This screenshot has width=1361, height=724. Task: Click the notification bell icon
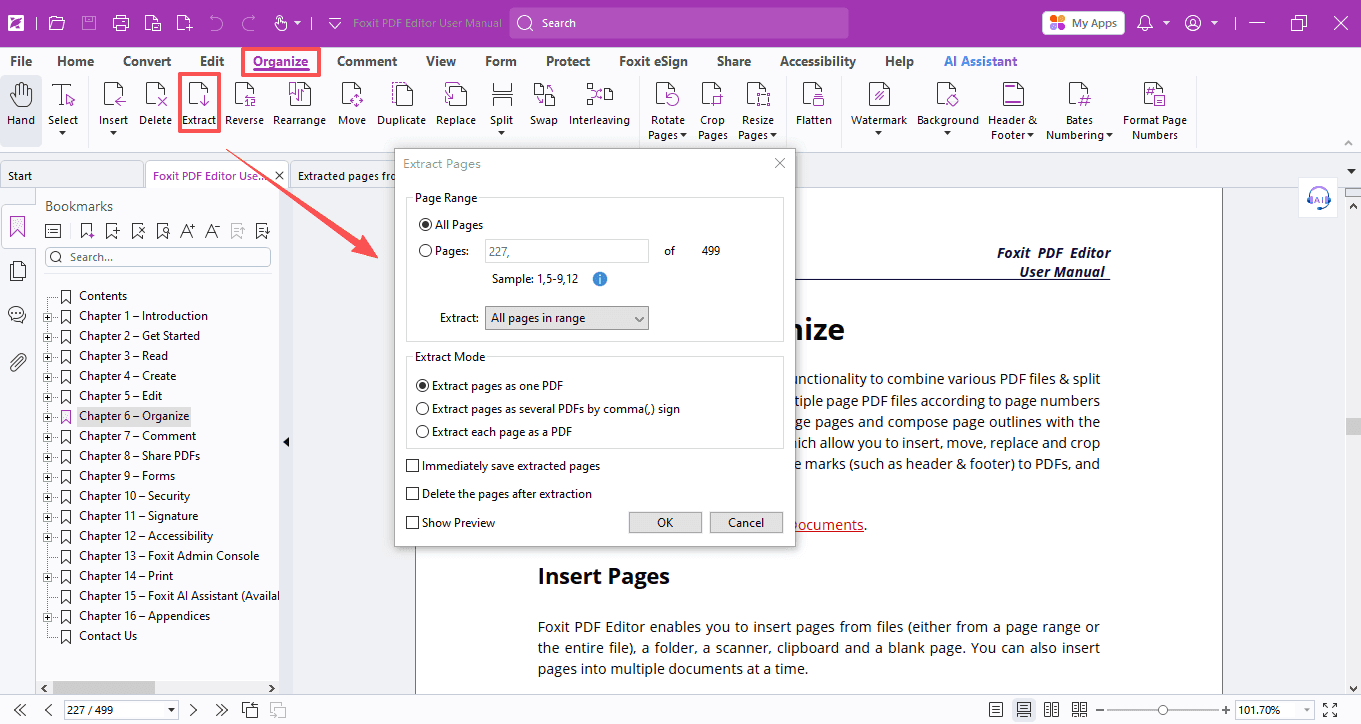[1146, 22]
